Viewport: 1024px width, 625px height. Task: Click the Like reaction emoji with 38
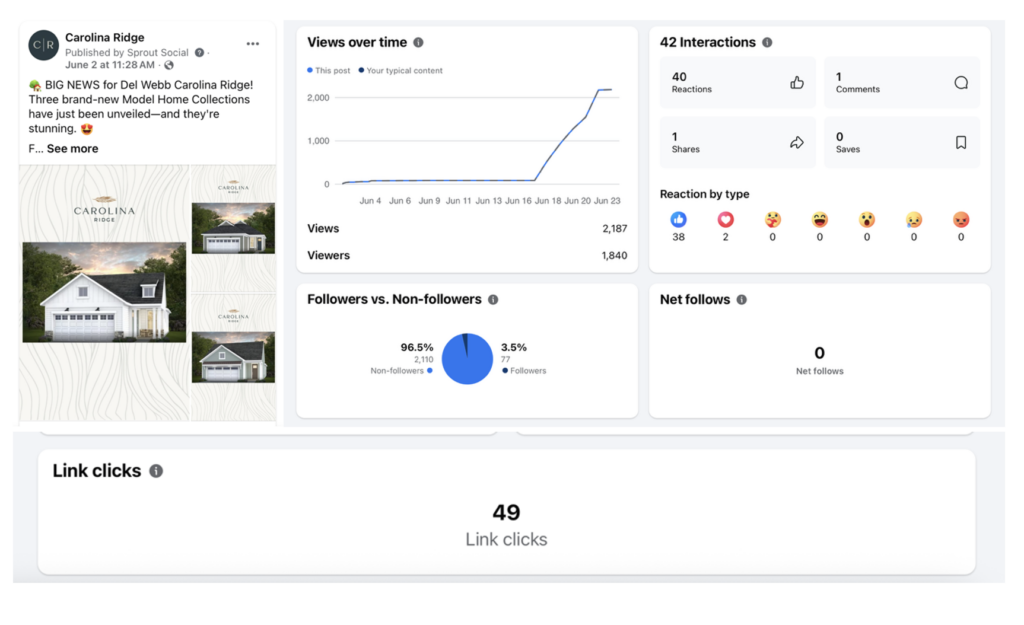click(x=679, y=219)
